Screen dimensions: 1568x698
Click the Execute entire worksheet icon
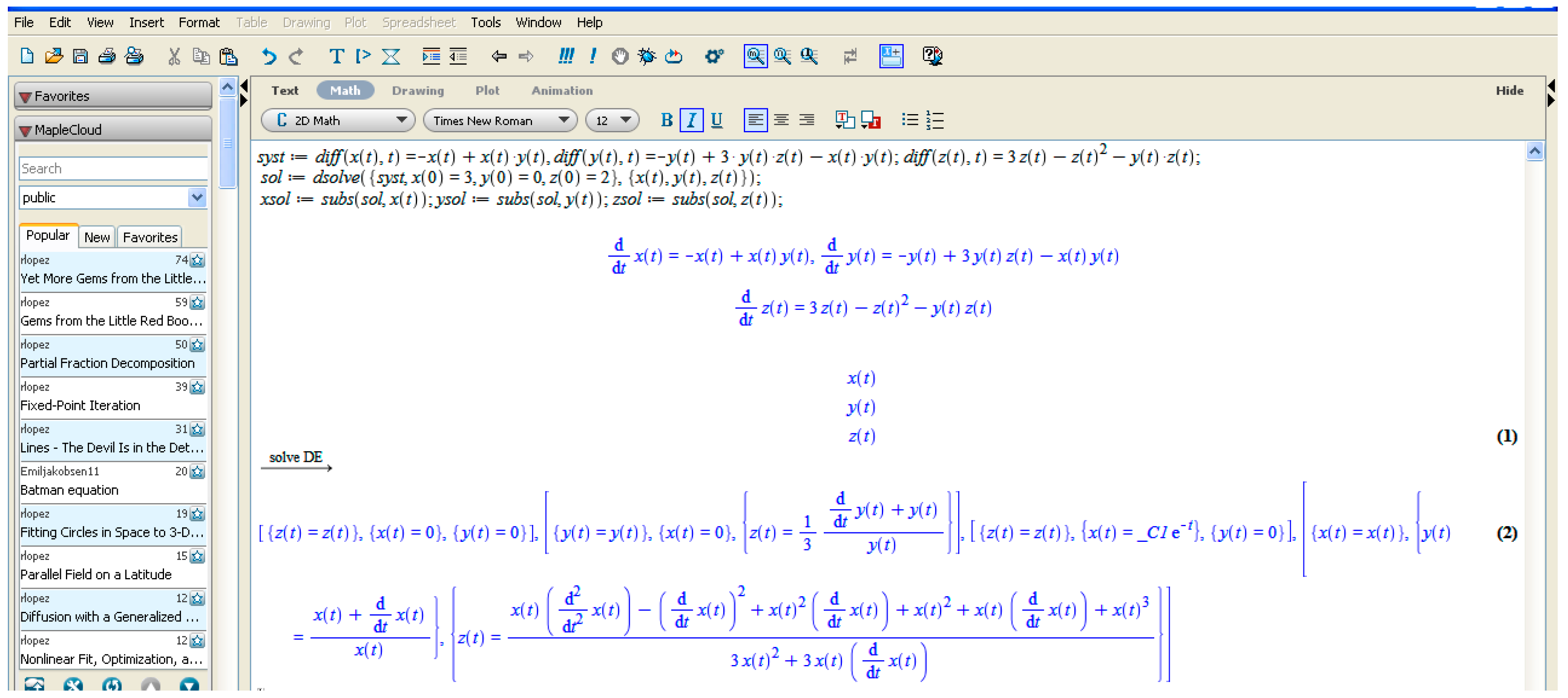click(x=565, y=56)
